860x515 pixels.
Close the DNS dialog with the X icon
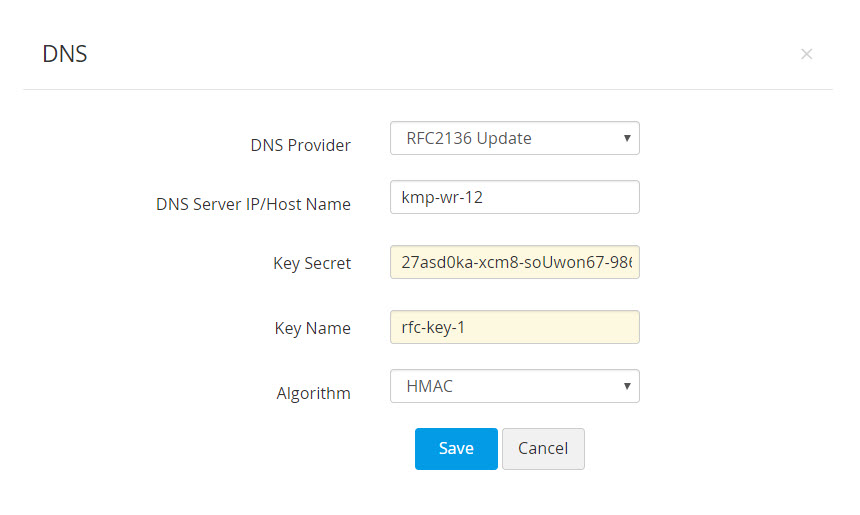click(806, 54)
